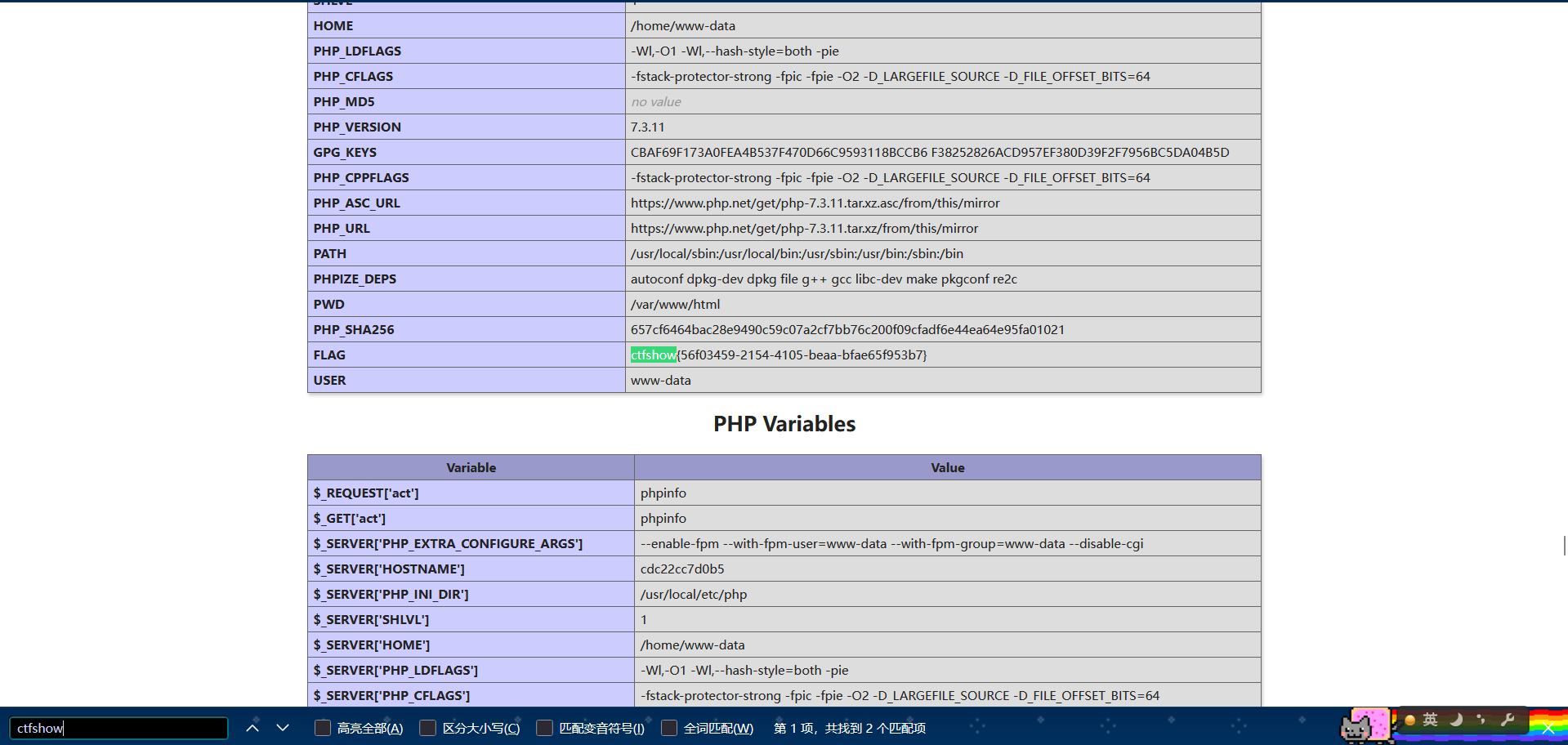Click the PHP Variables section heading
This screenshot has height=745, width=1568.
(784, 424)
